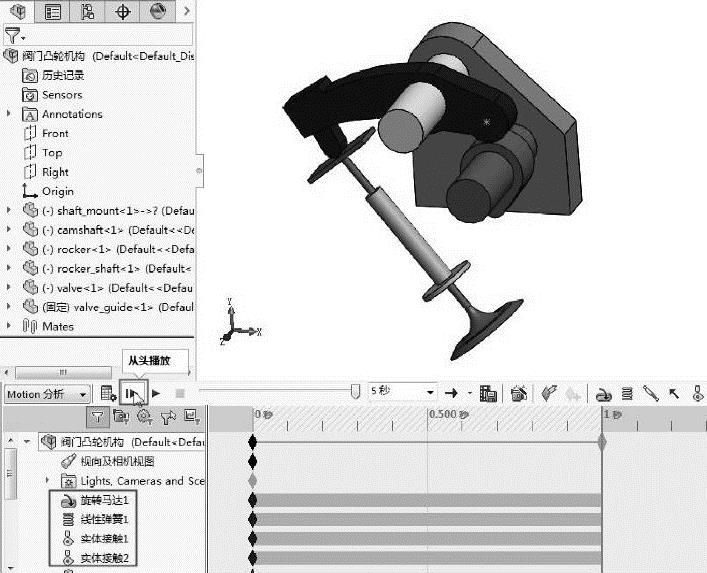Select 线性弹簧1 in the motion tree

104,519
